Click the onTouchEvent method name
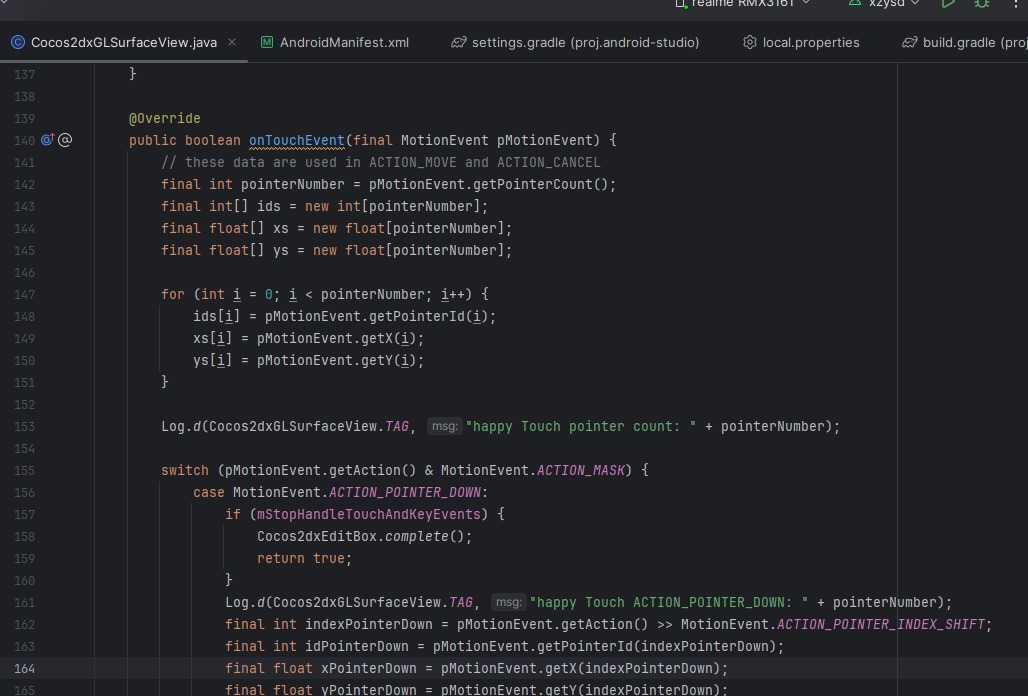 point(296,140)
